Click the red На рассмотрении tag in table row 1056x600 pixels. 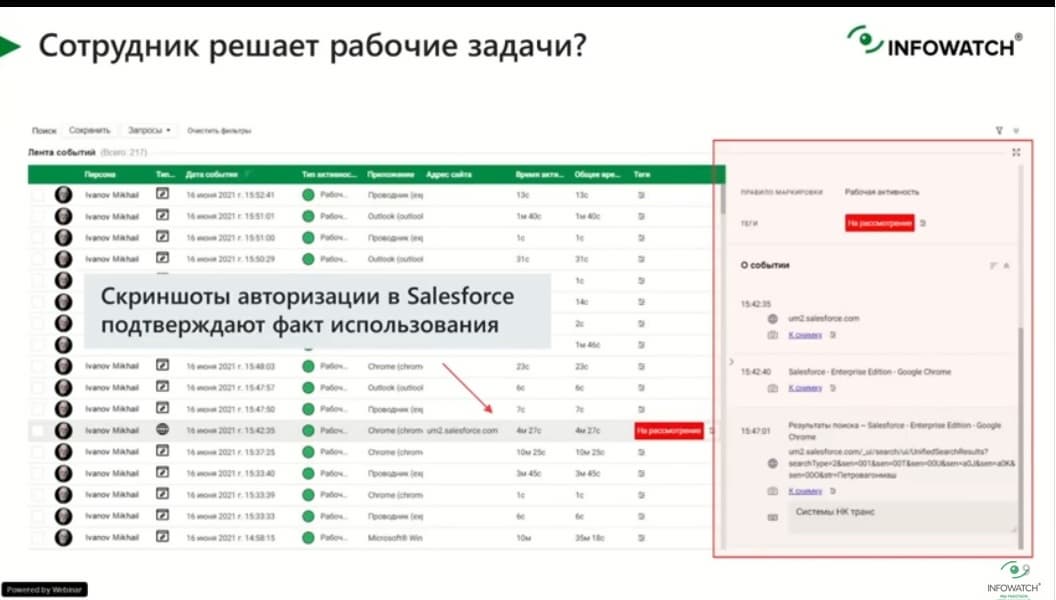click(x=669, y=430)
